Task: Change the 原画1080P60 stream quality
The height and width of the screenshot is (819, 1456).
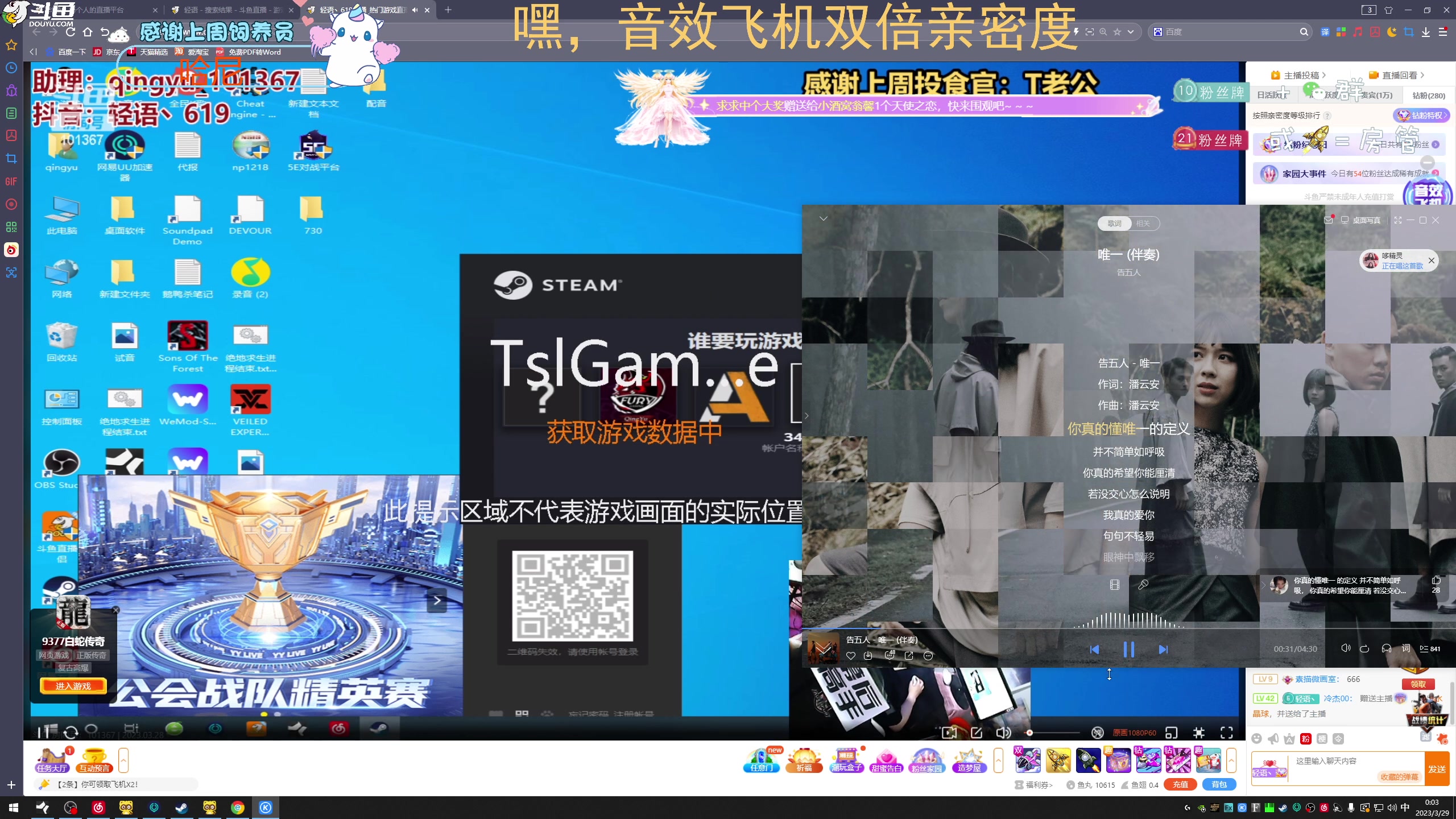Action: [x=1134, y=733]
